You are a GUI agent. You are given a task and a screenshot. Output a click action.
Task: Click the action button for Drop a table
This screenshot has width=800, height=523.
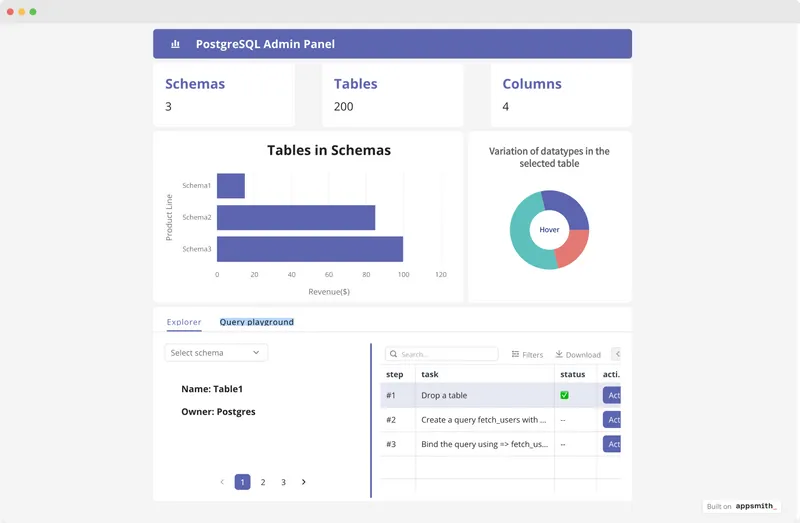[x=612, y=395]
